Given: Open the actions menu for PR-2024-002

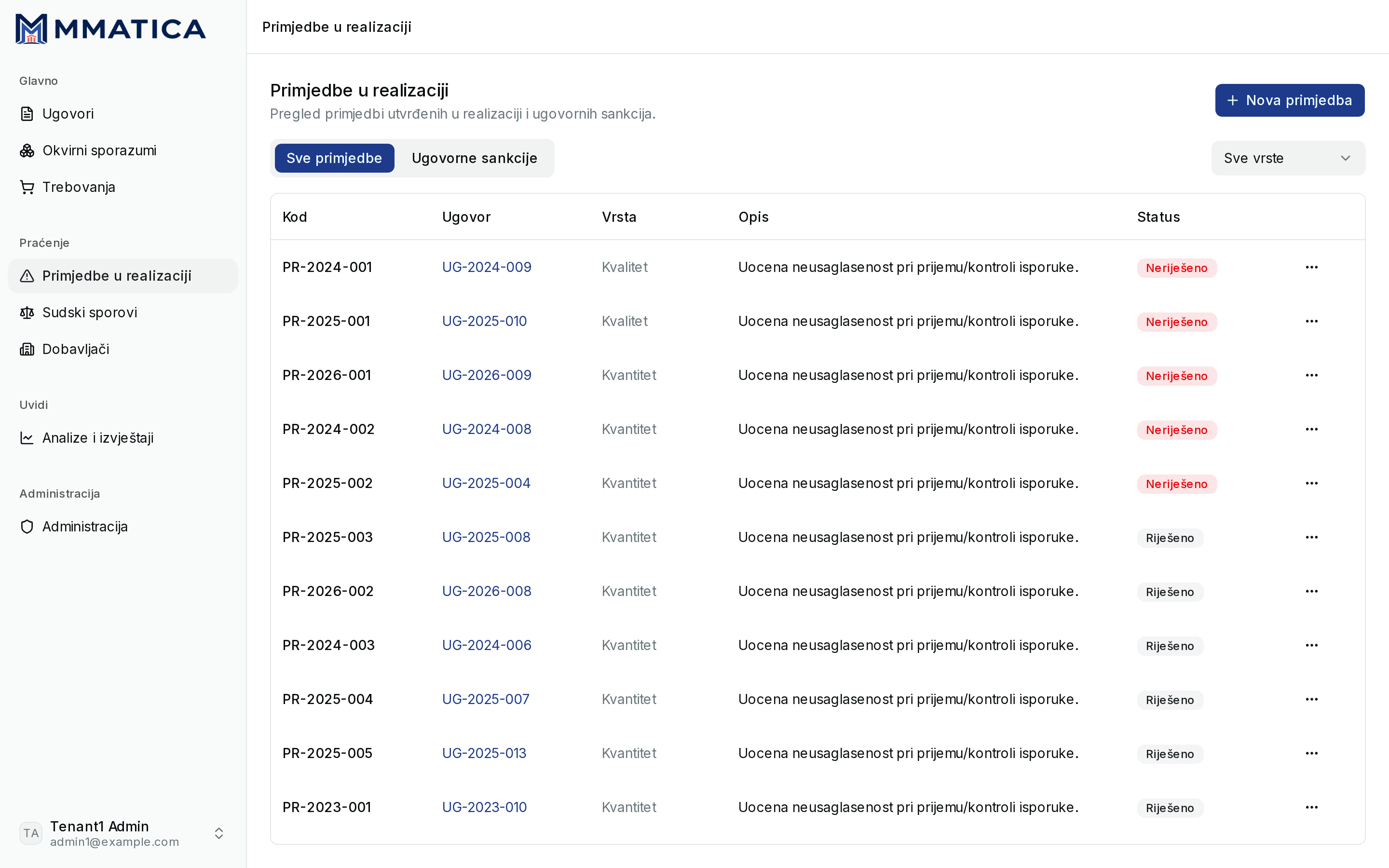Looking at the screenshot, I should [x=1311, y=429].
